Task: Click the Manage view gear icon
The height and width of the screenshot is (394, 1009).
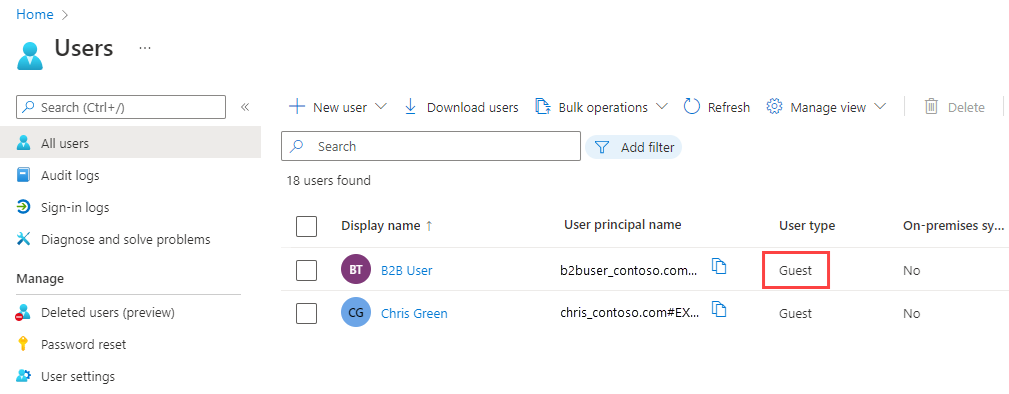Action: pyautogui.click(x=774, y=106)
